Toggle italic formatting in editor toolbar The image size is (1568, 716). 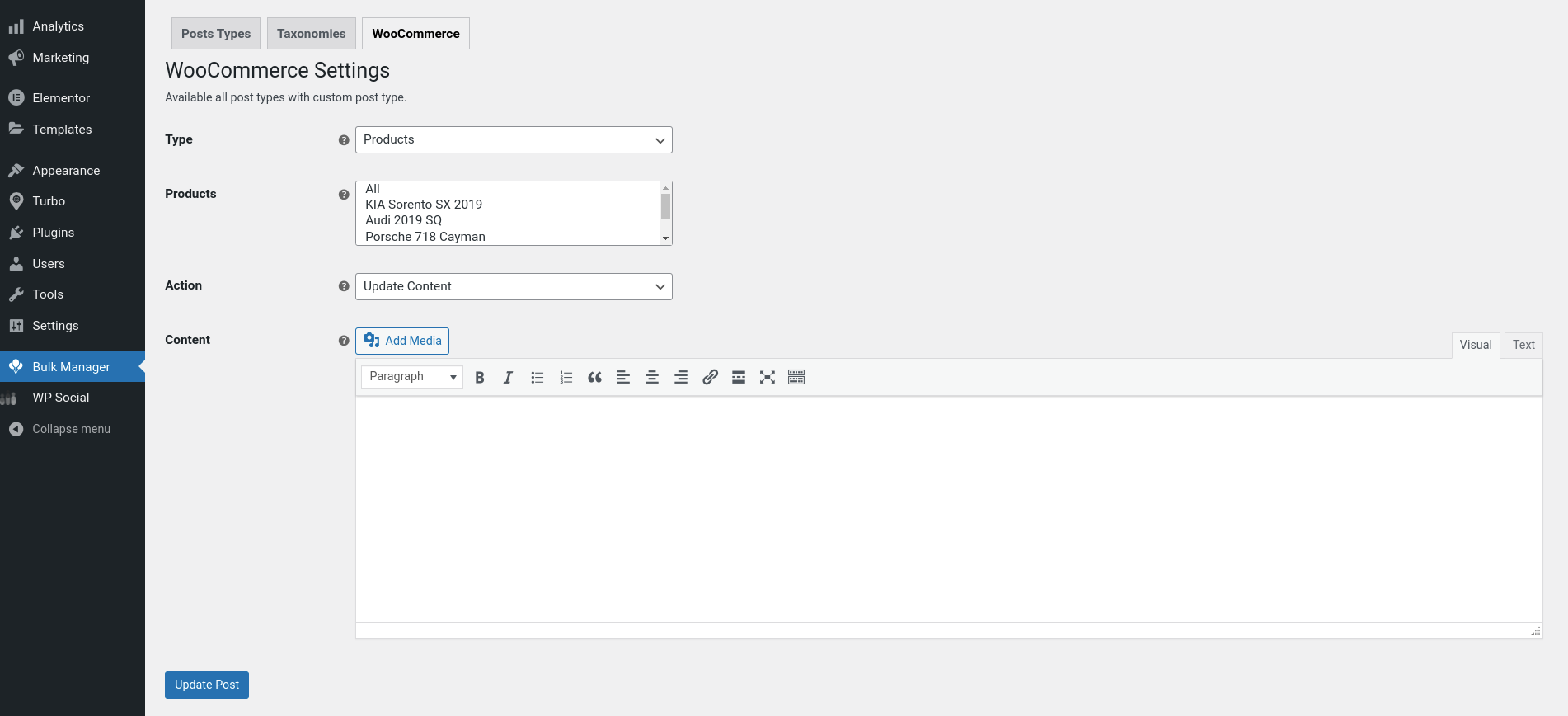tap(508, 377)
